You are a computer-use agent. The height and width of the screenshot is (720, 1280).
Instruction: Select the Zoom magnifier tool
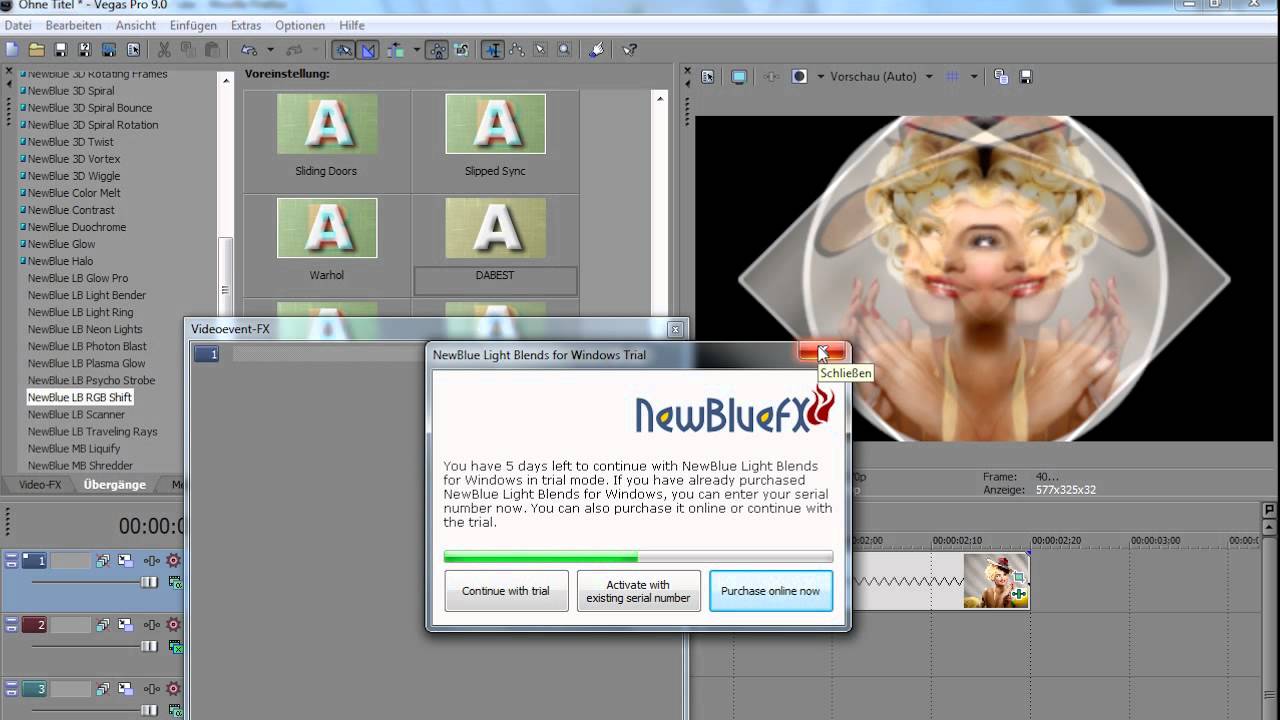(564, 50)
